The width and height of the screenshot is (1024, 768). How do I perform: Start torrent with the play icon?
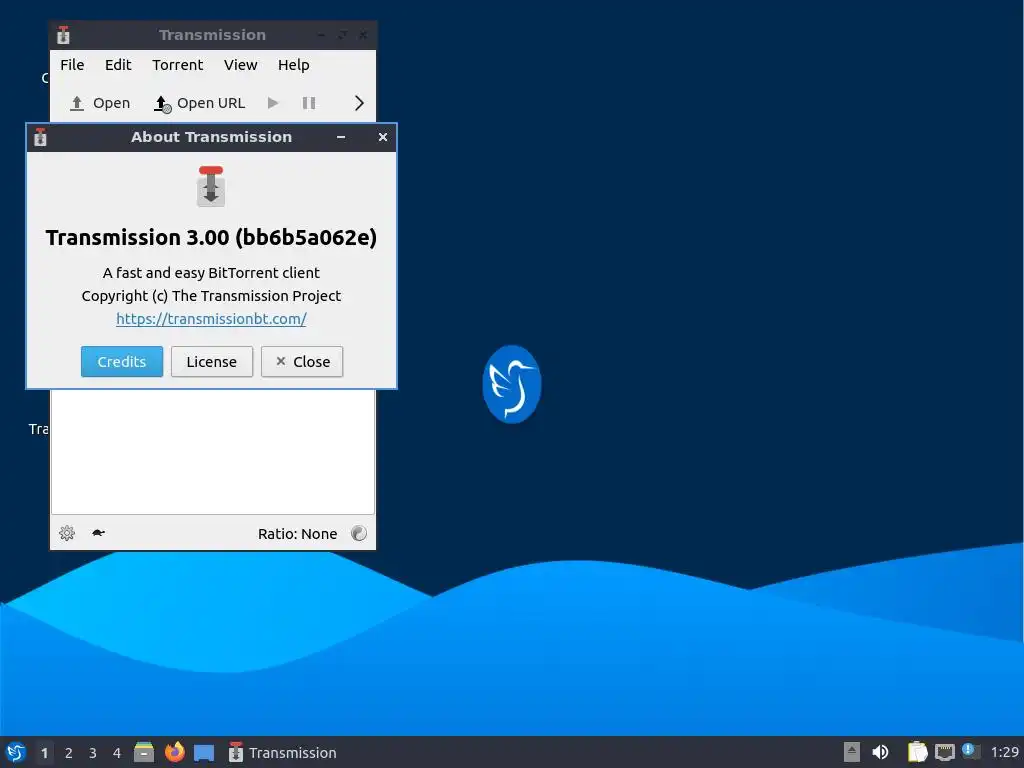point(273,103)
